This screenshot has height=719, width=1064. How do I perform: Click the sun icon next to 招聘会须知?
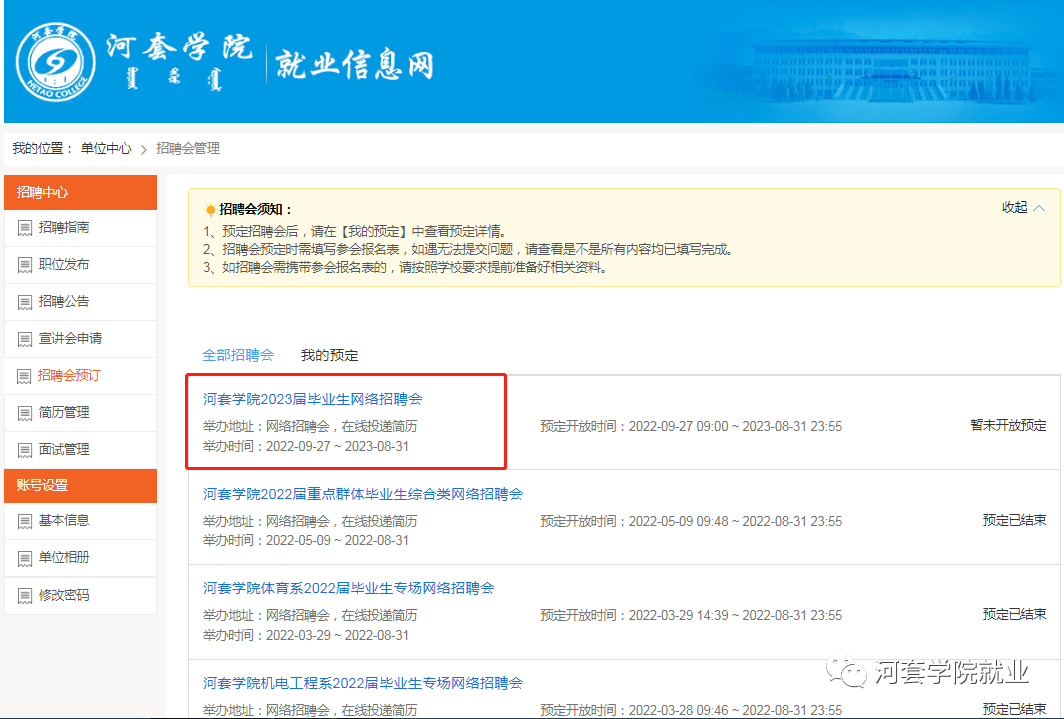(x=210, y=210)
